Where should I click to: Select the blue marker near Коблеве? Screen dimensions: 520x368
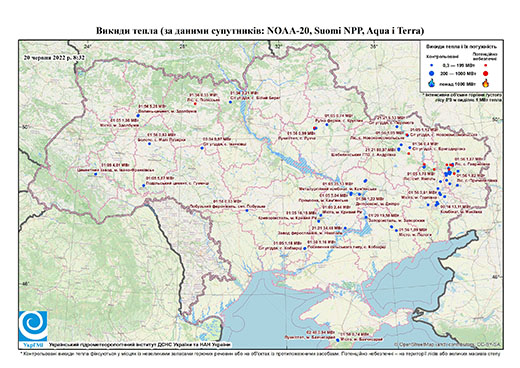pos(305,248)
